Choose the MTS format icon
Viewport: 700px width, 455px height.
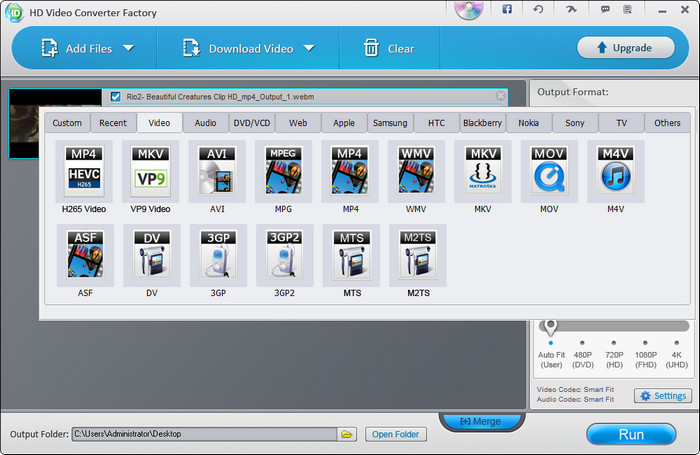pos(351,255)
